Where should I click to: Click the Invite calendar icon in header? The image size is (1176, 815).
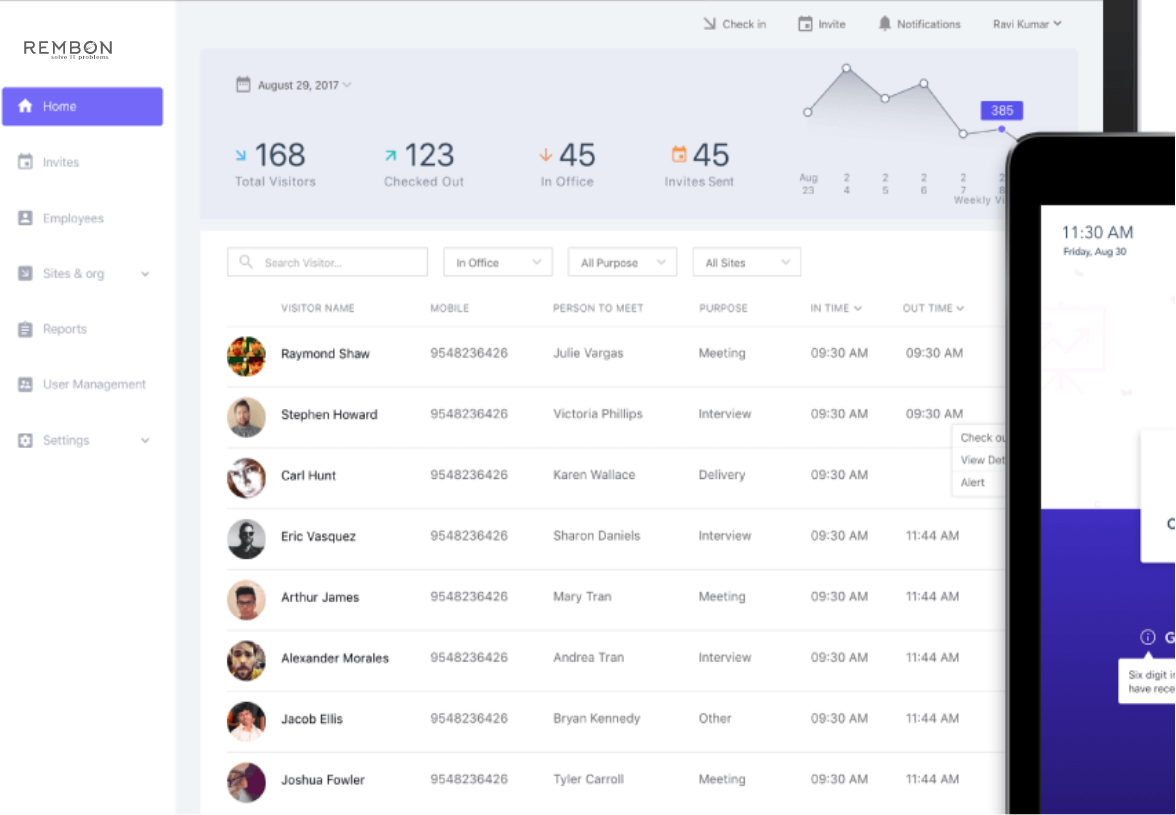805,24
